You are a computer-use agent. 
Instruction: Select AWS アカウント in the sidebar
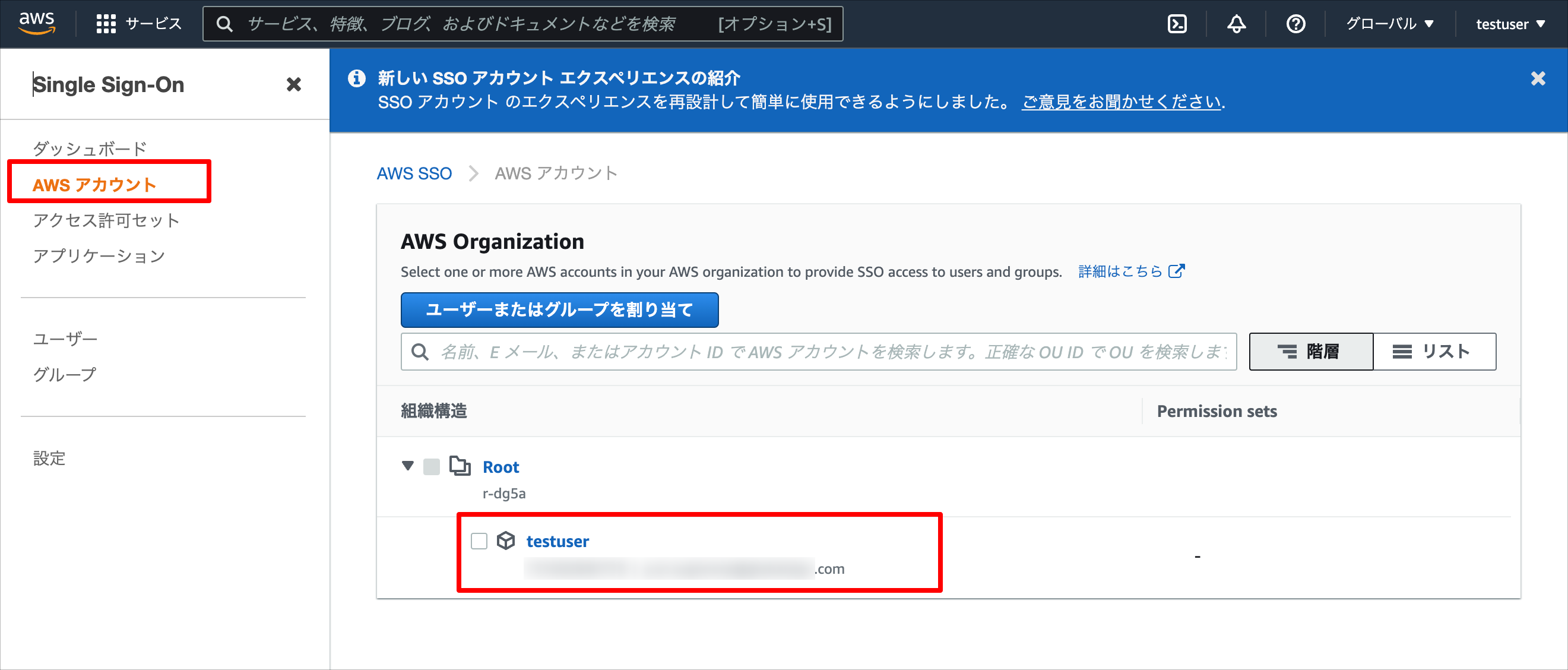(x=94, y=185)
